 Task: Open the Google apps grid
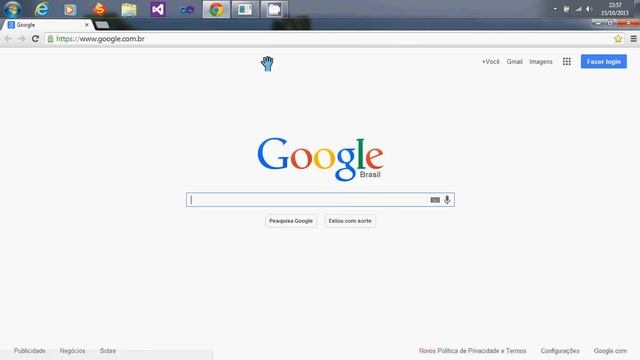[567, 62]
